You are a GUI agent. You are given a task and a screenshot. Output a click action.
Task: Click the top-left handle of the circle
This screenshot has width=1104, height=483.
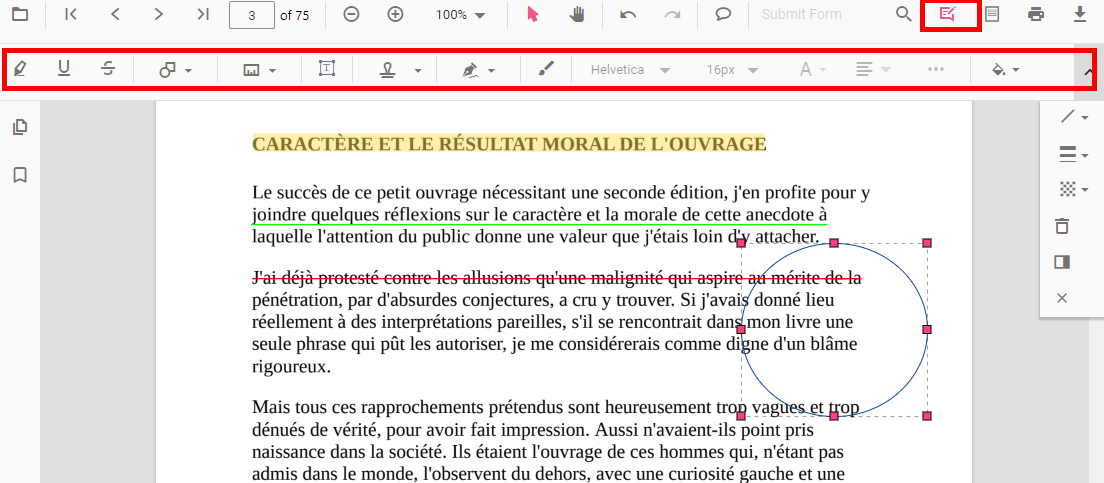tap(741, 243)
